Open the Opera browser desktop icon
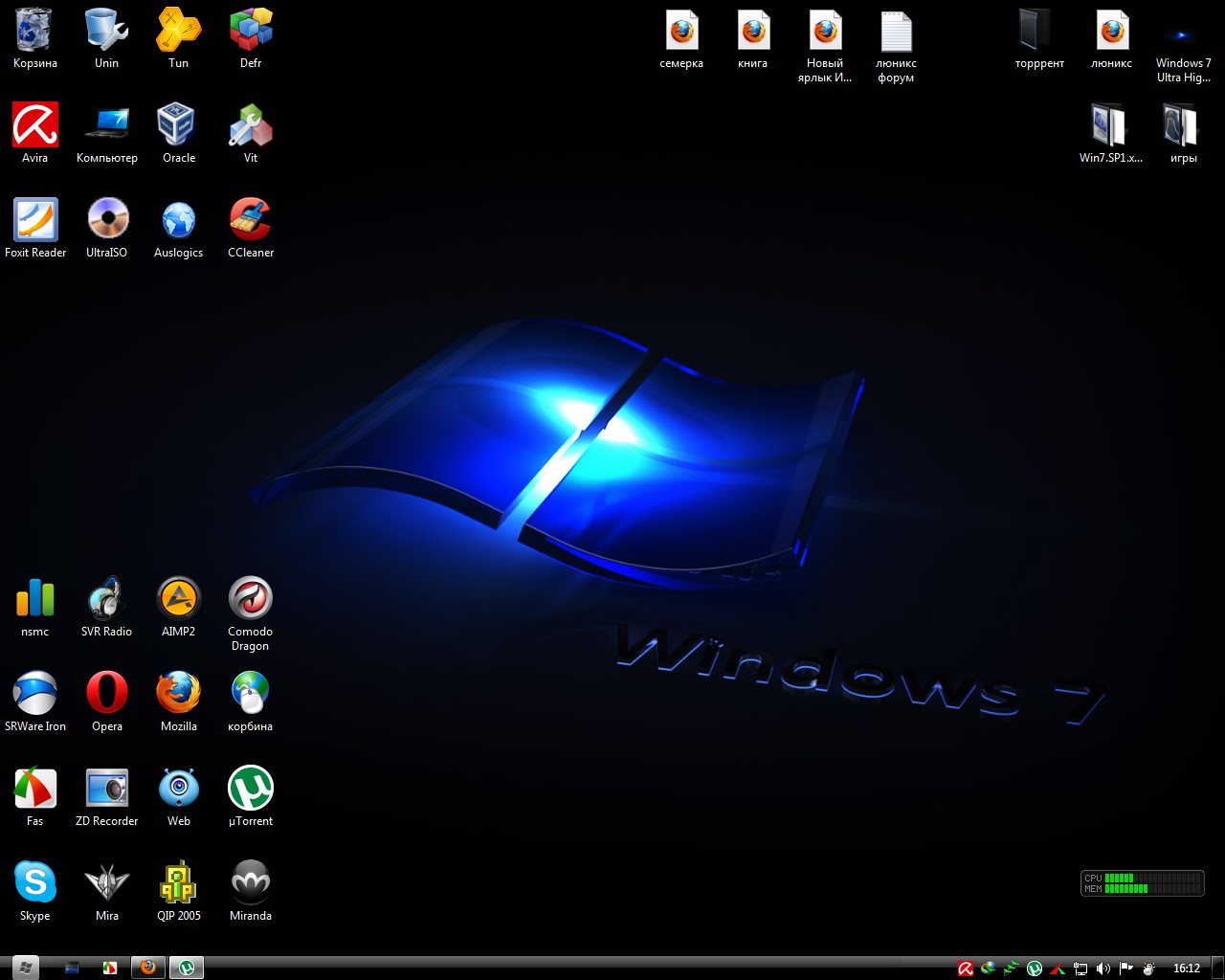The image size is (1225, 980). [107, 702]
